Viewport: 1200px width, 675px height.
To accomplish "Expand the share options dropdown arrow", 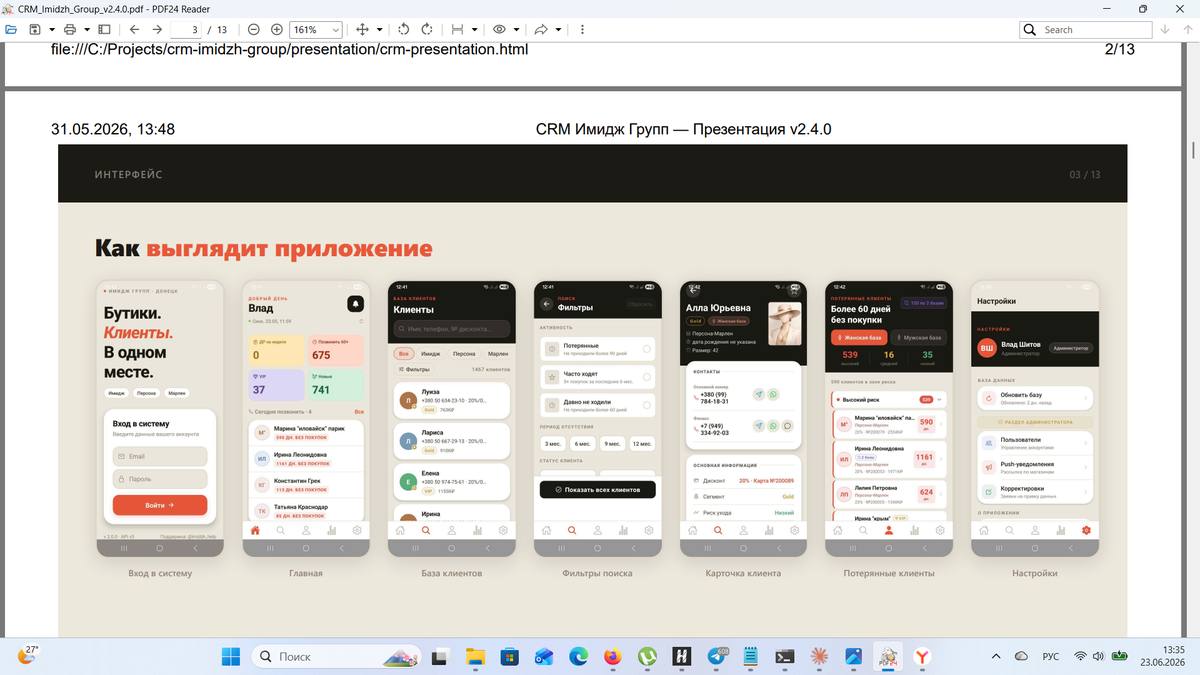I will pyautogui.click(x=558, y=30).
